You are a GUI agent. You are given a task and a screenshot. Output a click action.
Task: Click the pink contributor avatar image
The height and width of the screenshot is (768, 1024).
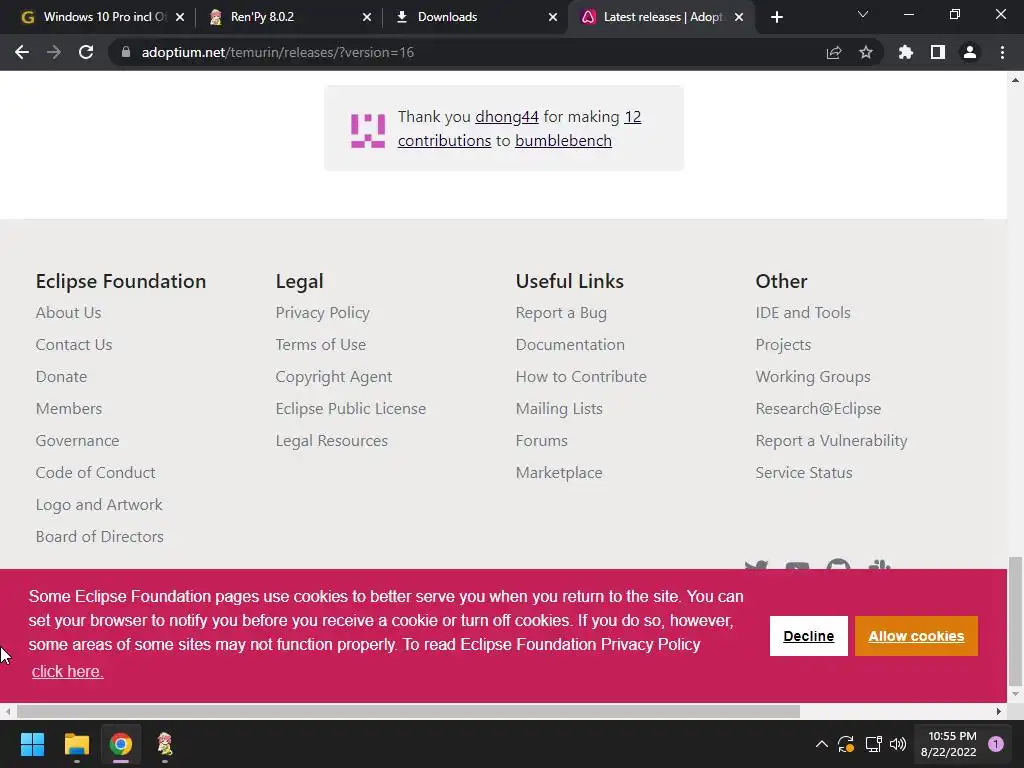(368, 130)
